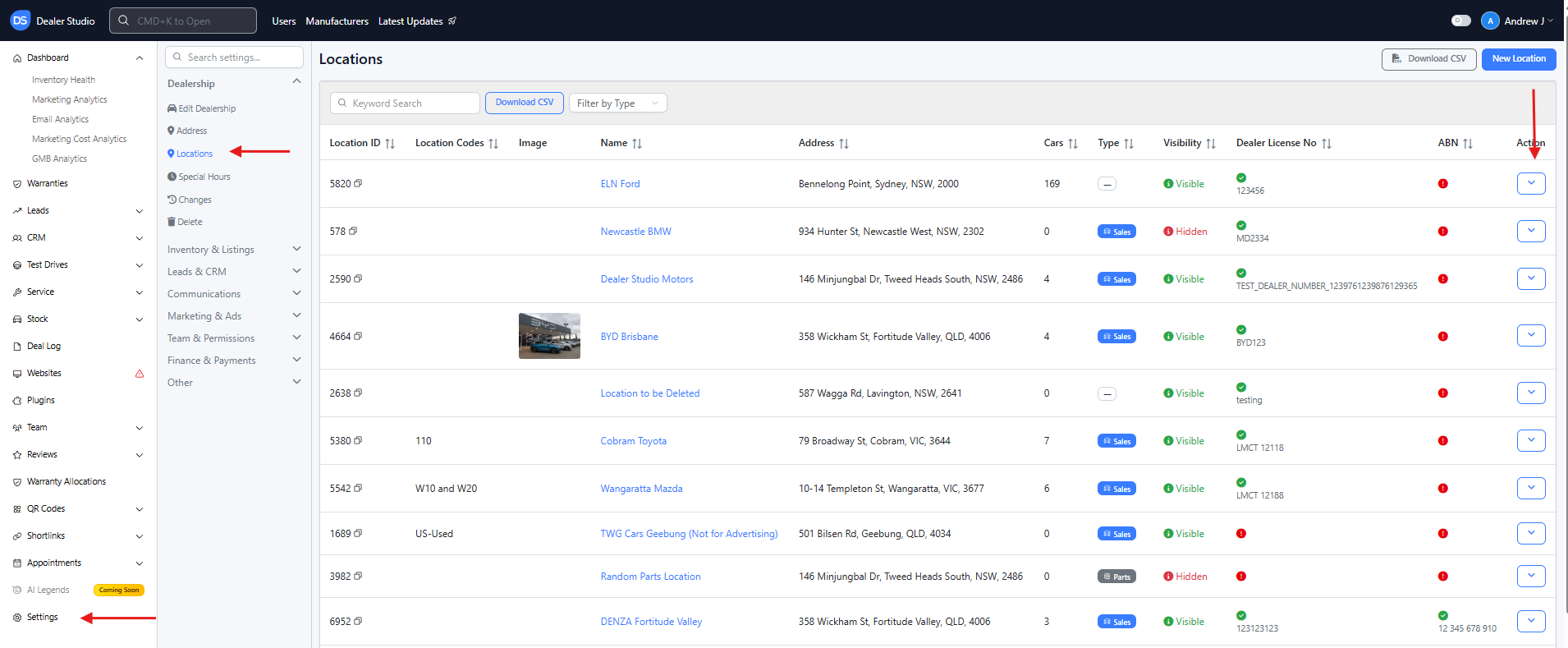Copy location ID 4664 using copy icon

(x=358, y=336)
